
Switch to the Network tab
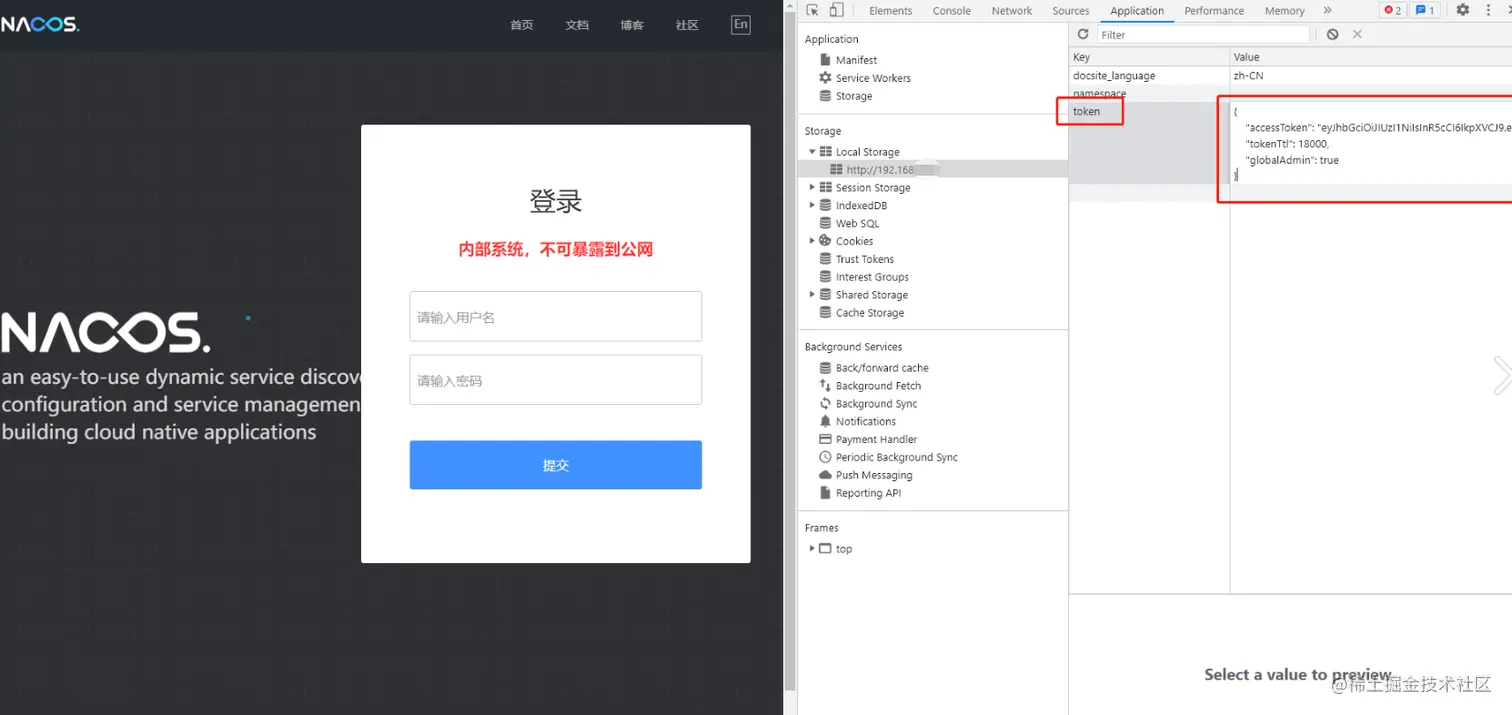click(x=1011, y=11)
